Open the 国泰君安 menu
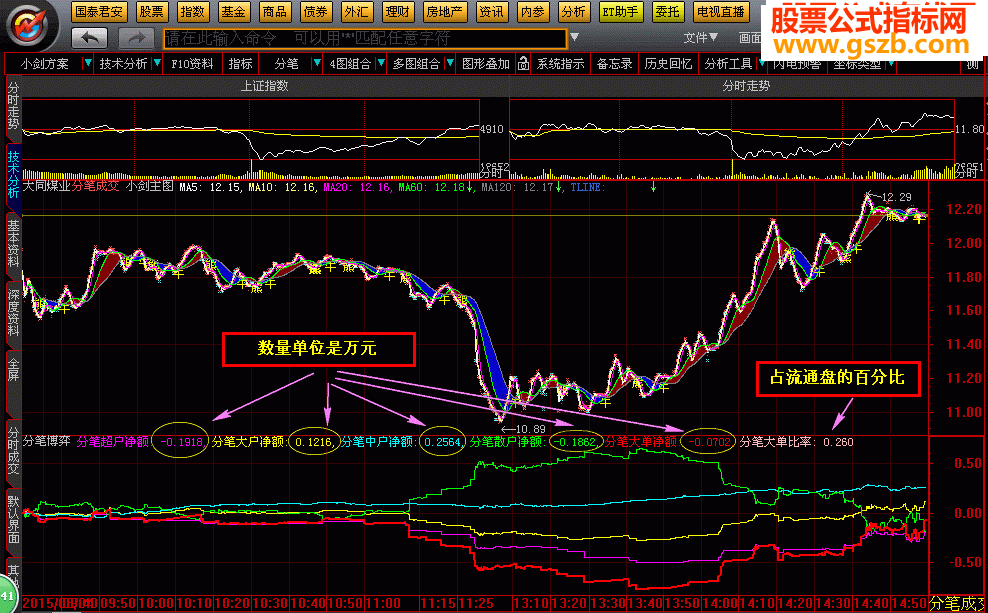The image size is (988, 613). (99, 11)
